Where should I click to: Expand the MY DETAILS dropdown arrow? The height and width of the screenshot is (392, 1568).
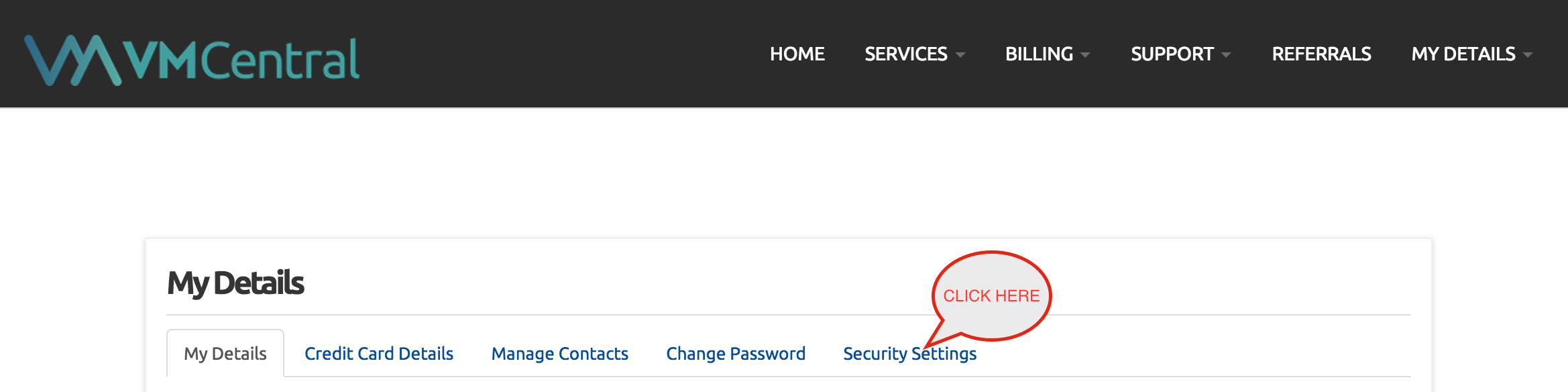(1528, 55)
